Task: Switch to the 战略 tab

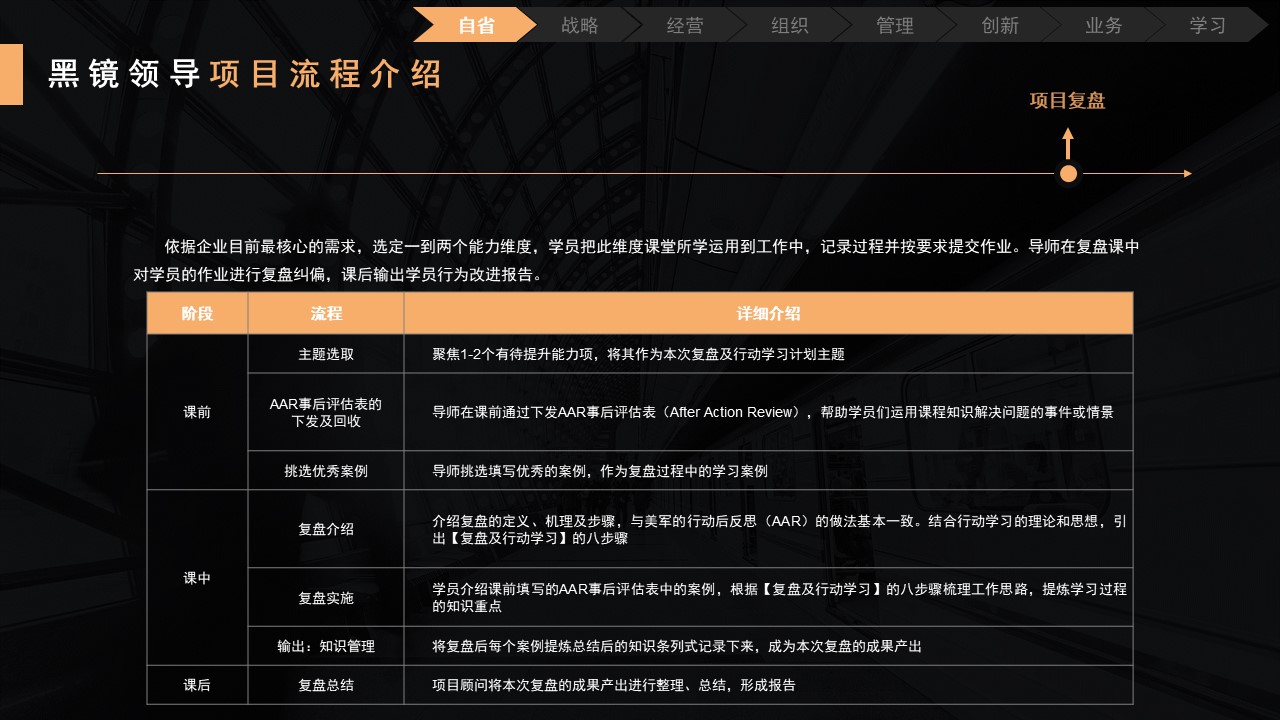Action: pyautogui.click(x=580, y=25)
